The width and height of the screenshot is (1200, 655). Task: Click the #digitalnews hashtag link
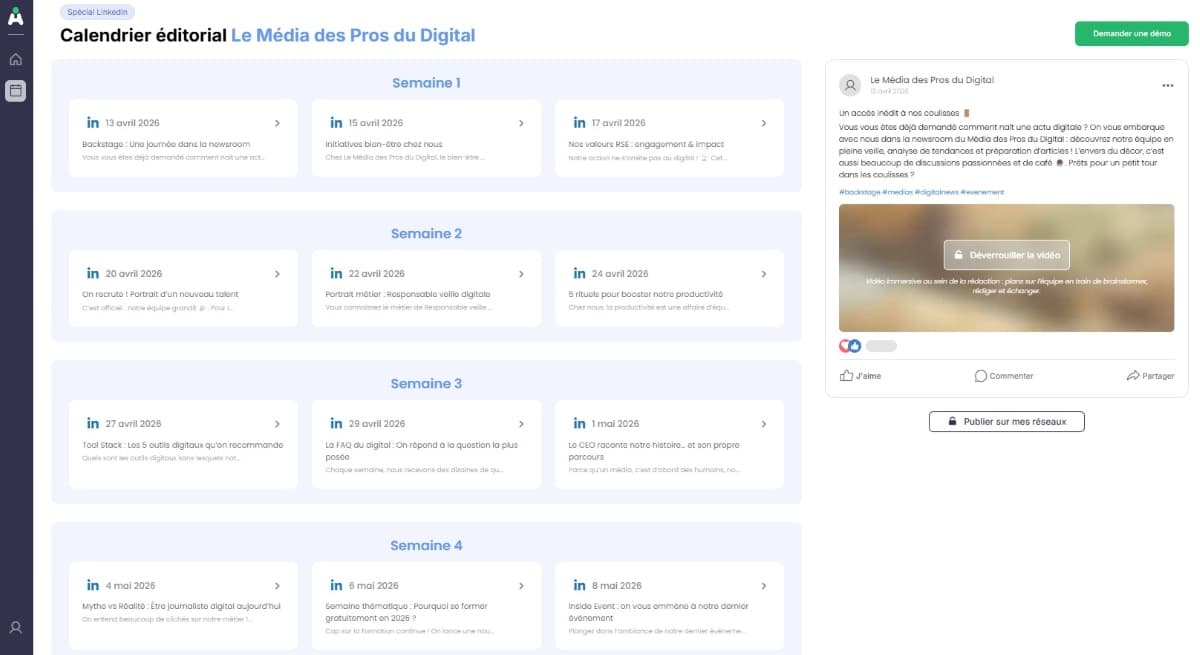tap(935, 192)
